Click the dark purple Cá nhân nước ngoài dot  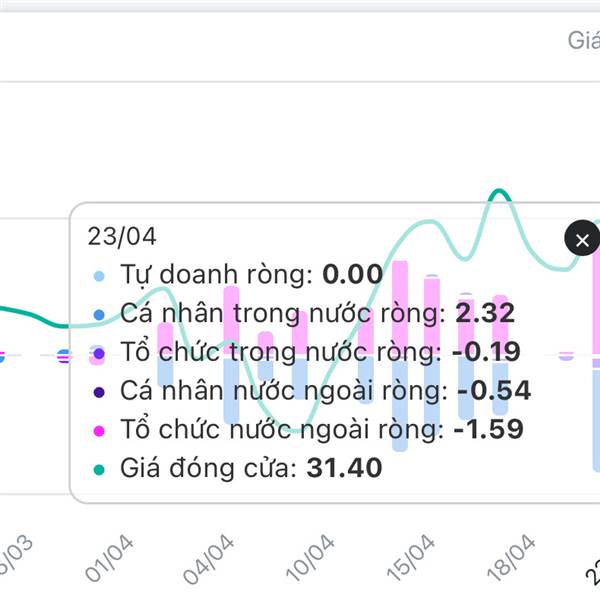pyautogui.click(x=98, y=391)
